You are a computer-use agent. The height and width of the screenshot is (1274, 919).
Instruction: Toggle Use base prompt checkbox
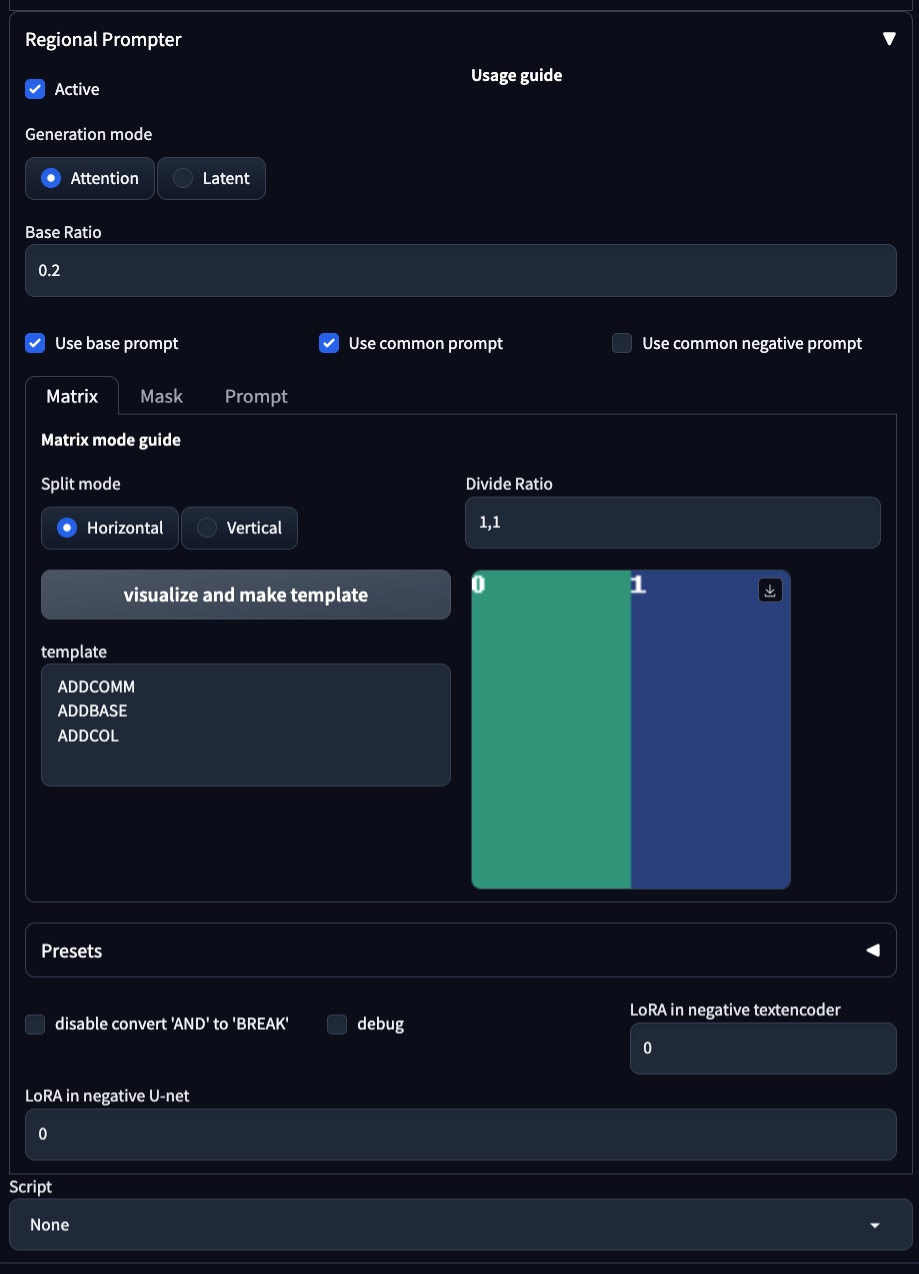click(35, 343)
